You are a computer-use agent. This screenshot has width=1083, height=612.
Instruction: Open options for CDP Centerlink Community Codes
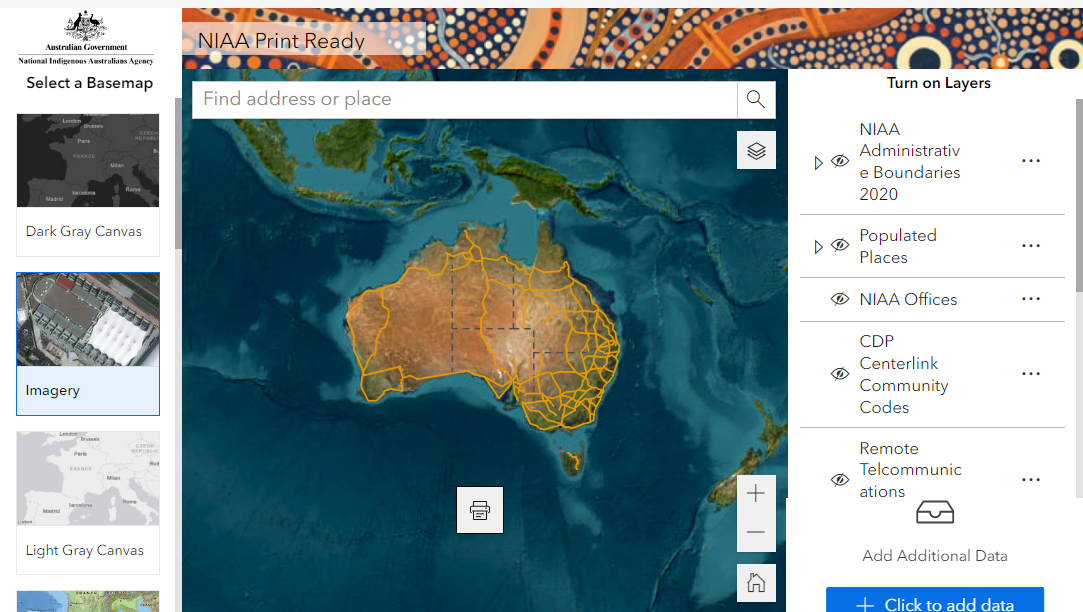1031,374
